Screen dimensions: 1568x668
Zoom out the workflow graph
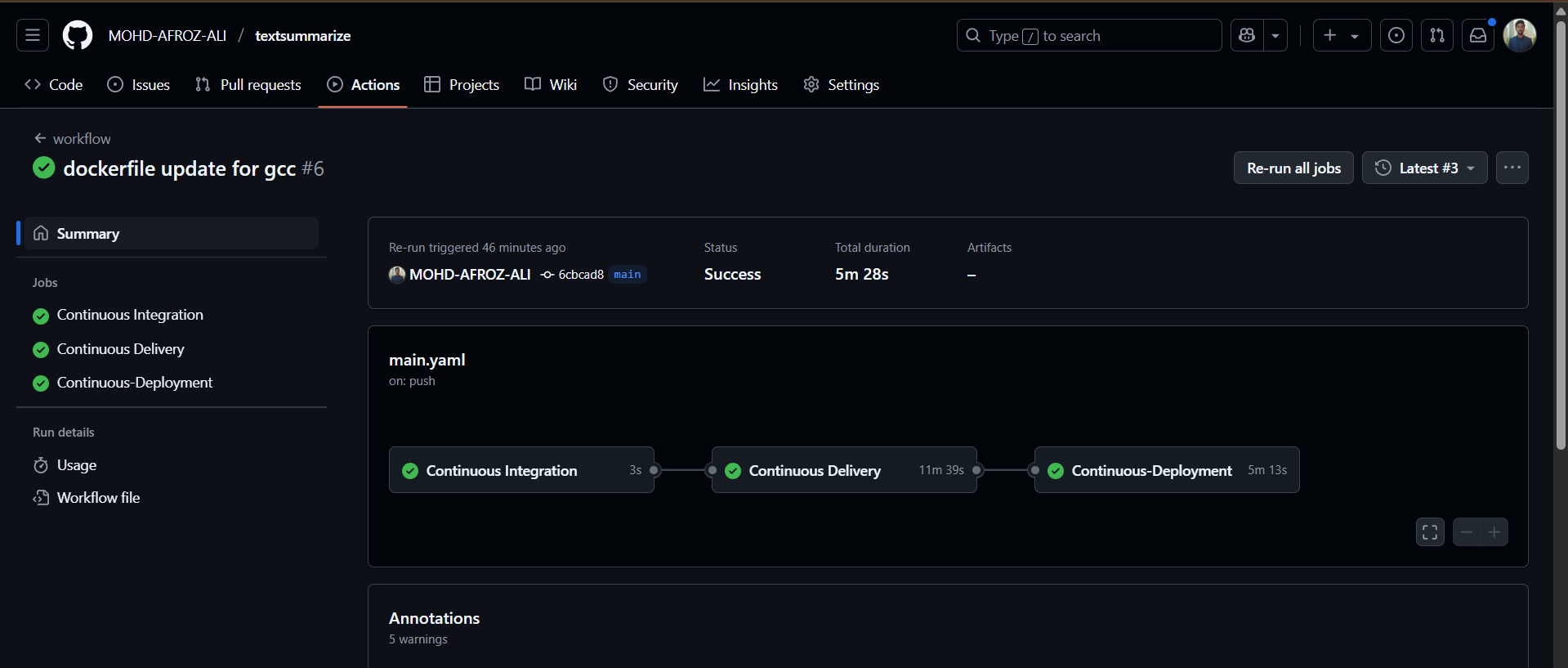pyautogui.click(x=1467, y=532)
